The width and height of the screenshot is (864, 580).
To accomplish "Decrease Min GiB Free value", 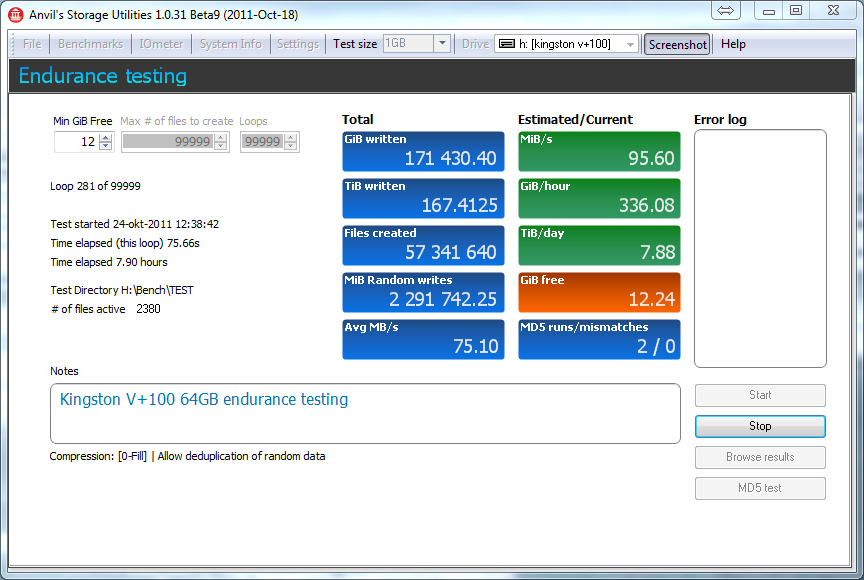I will [106, 146].
